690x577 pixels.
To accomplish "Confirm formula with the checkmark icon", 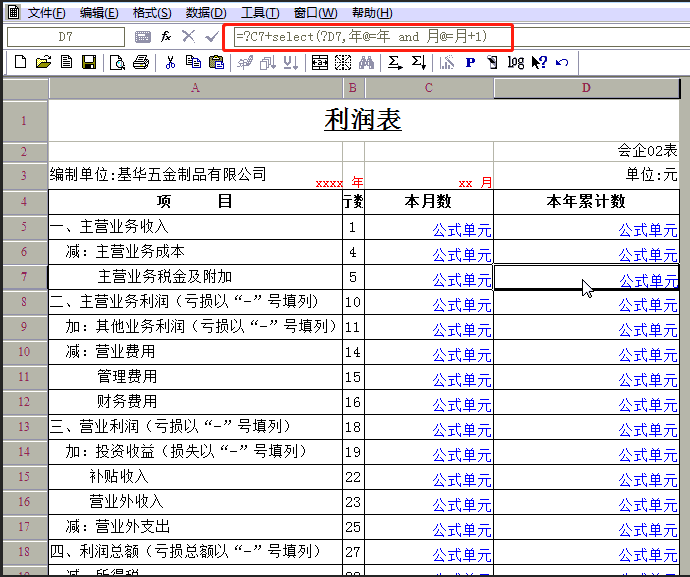I will tap(212, 36).
